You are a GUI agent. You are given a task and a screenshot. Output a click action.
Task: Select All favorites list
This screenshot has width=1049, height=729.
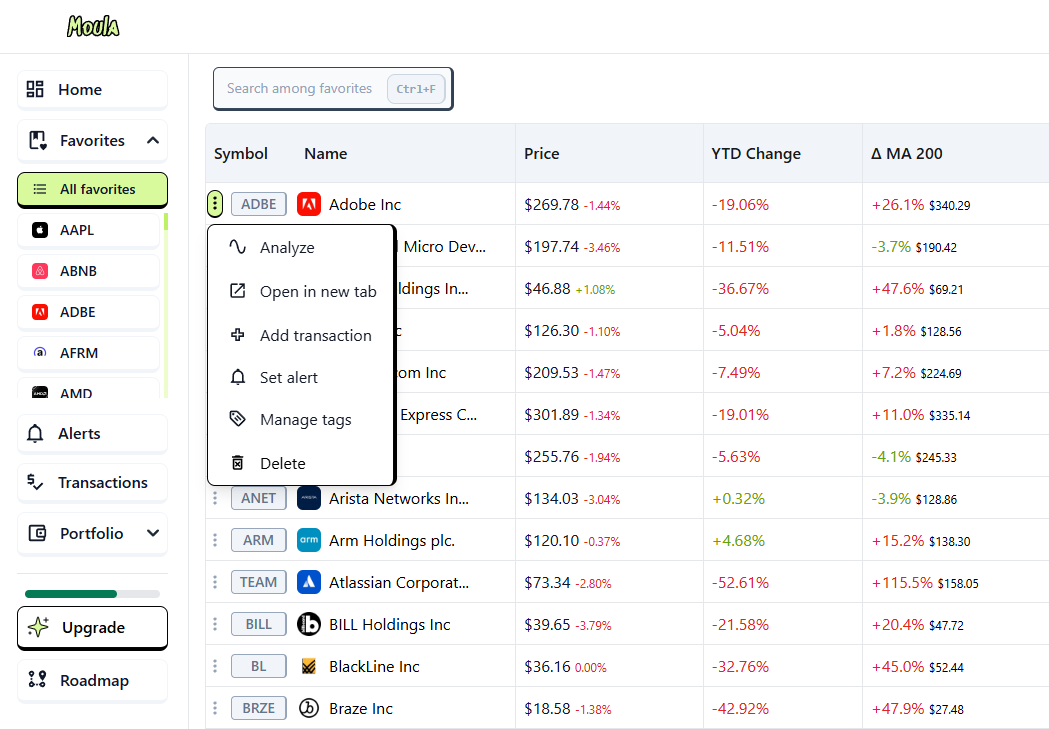[x=92, y=189]
